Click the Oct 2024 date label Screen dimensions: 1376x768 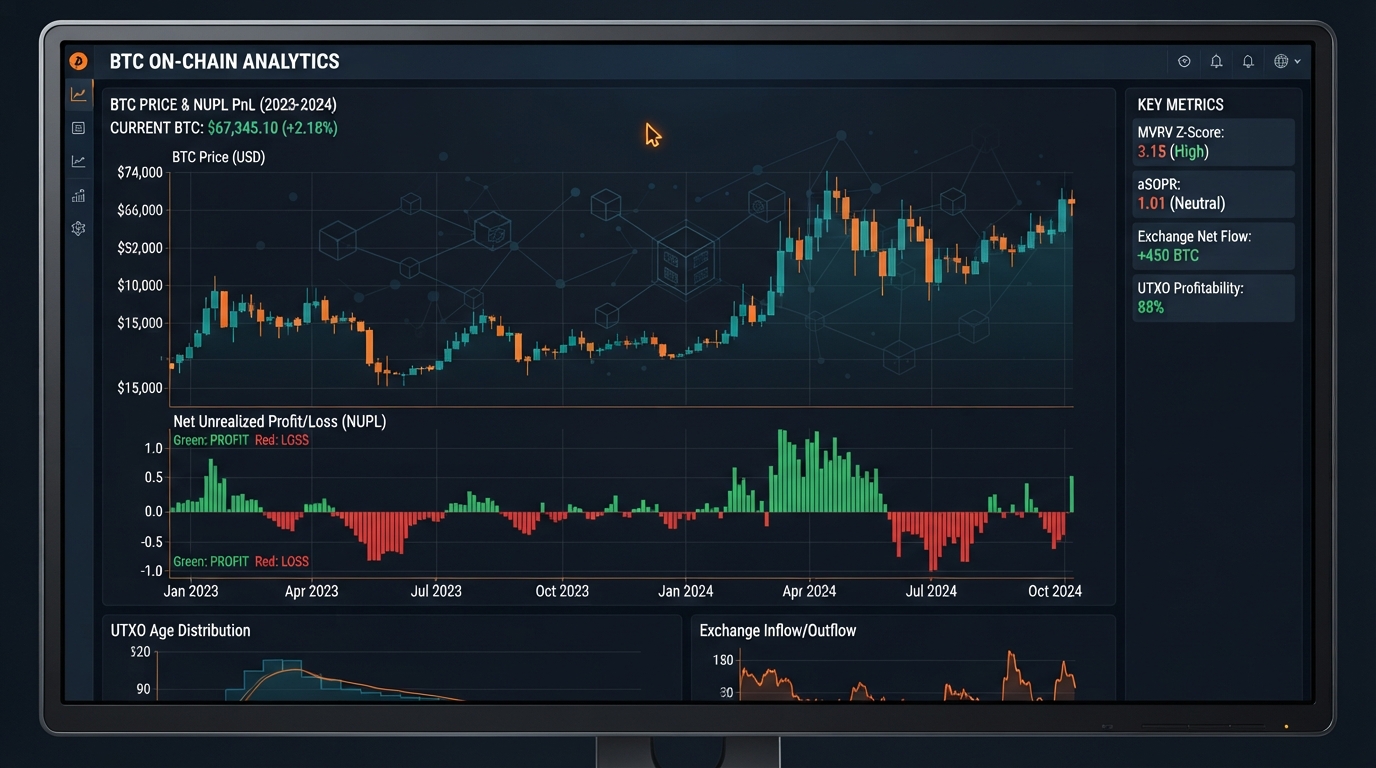point(1055,591)
